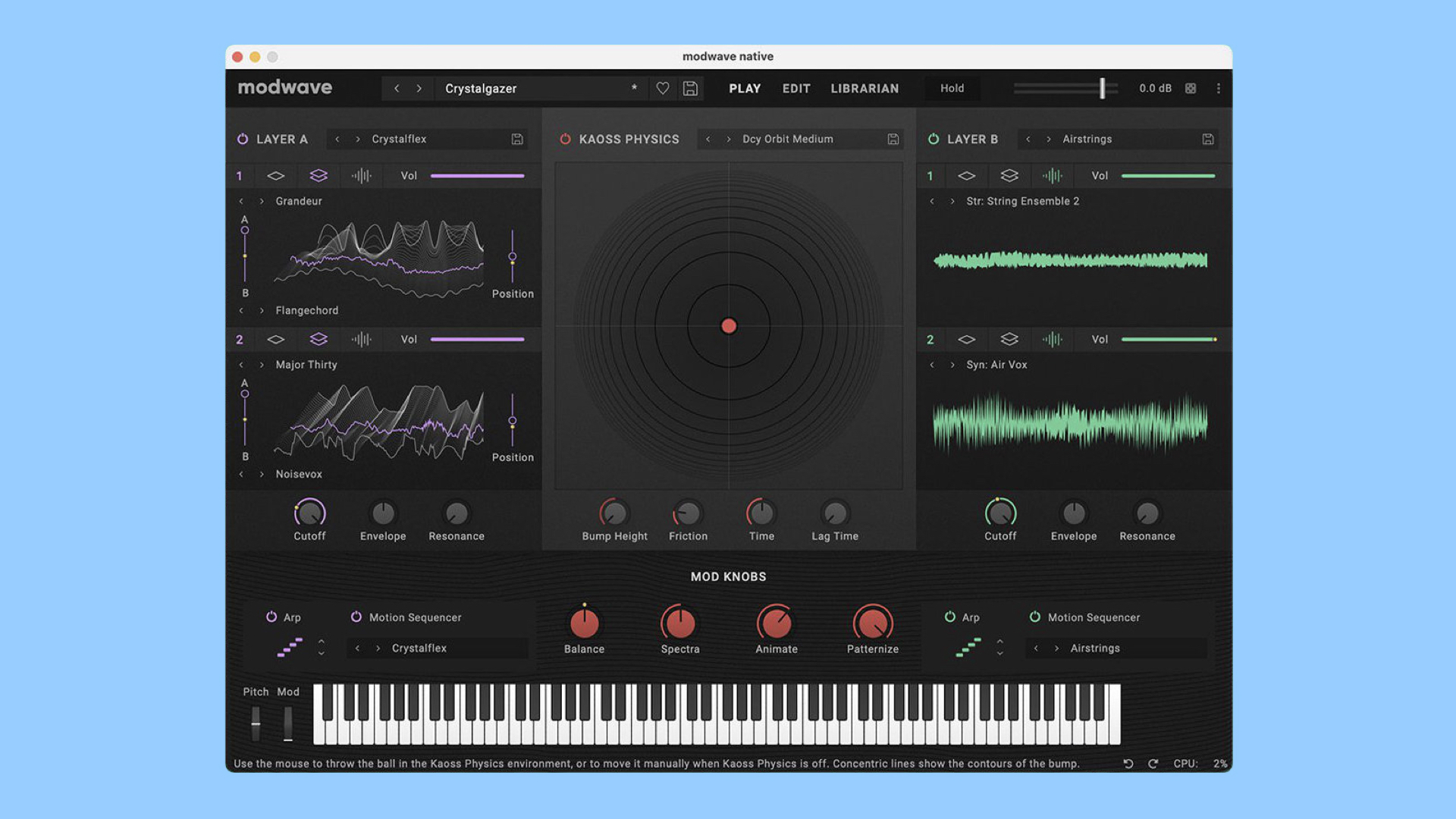Switch to the EDIT tab

tap(795, 88)
